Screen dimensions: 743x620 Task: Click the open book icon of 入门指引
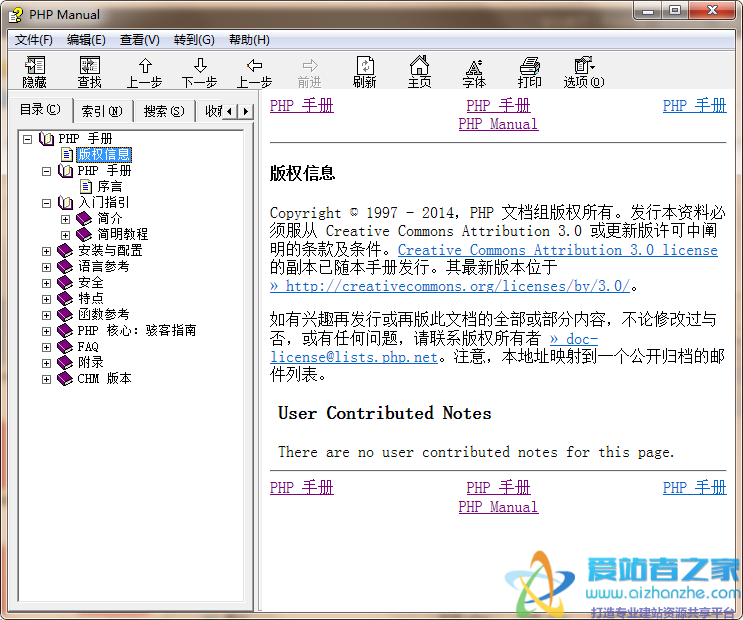point(65,202)
